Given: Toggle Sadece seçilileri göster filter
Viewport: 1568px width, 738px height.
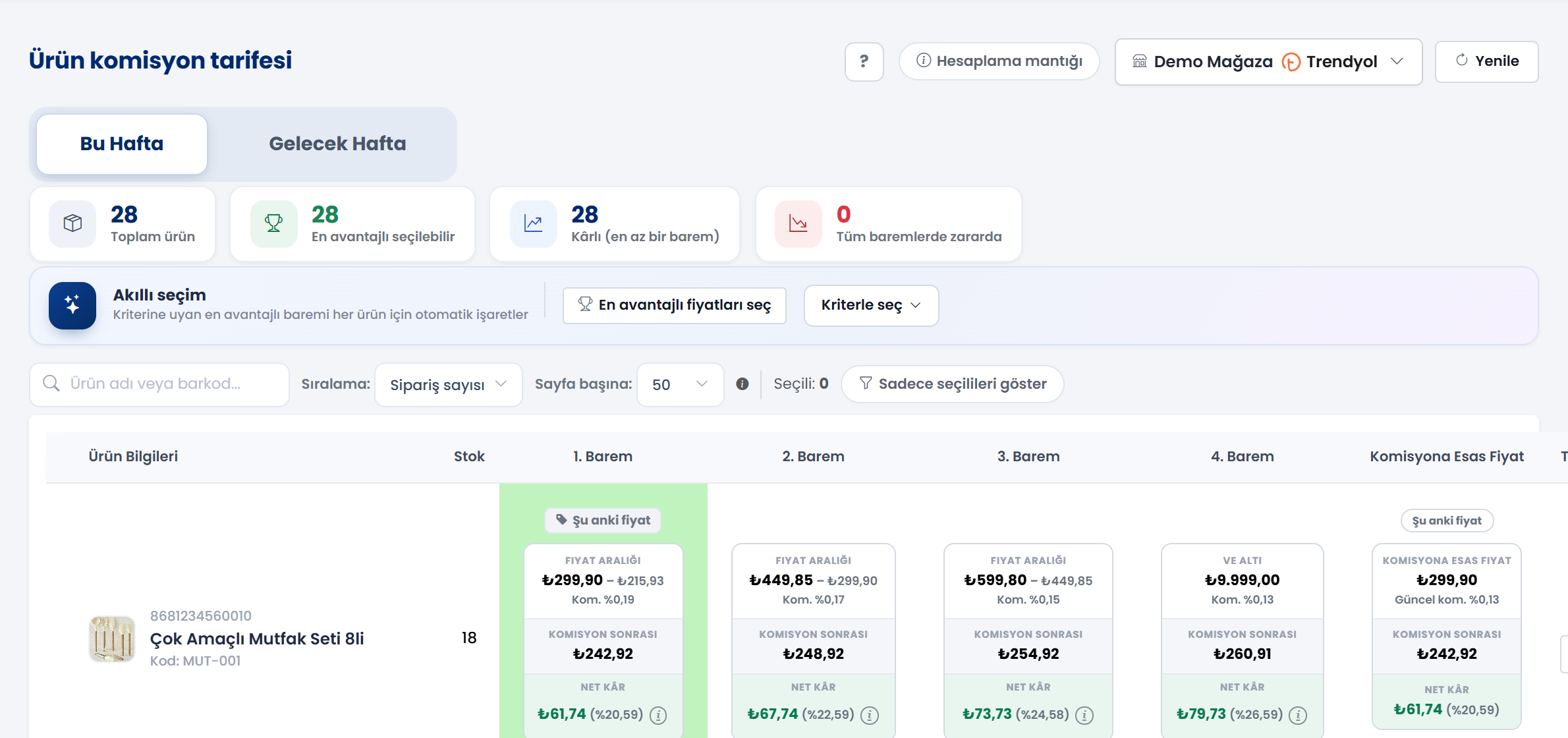Looking at the screenshot, I should (x=953, y=384).
